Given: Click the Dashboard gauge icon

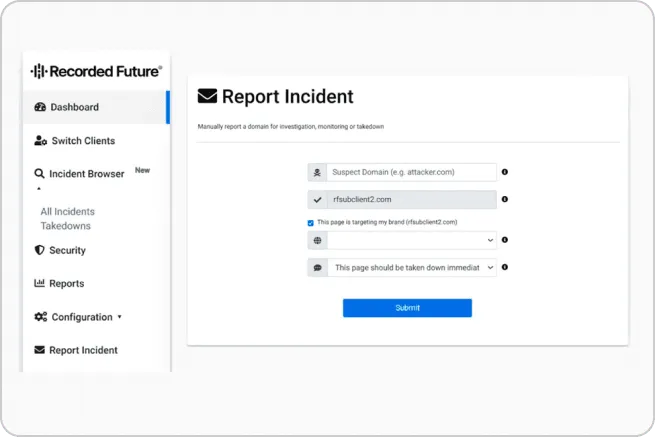Looking at the screenshot, I should point(40,107).
